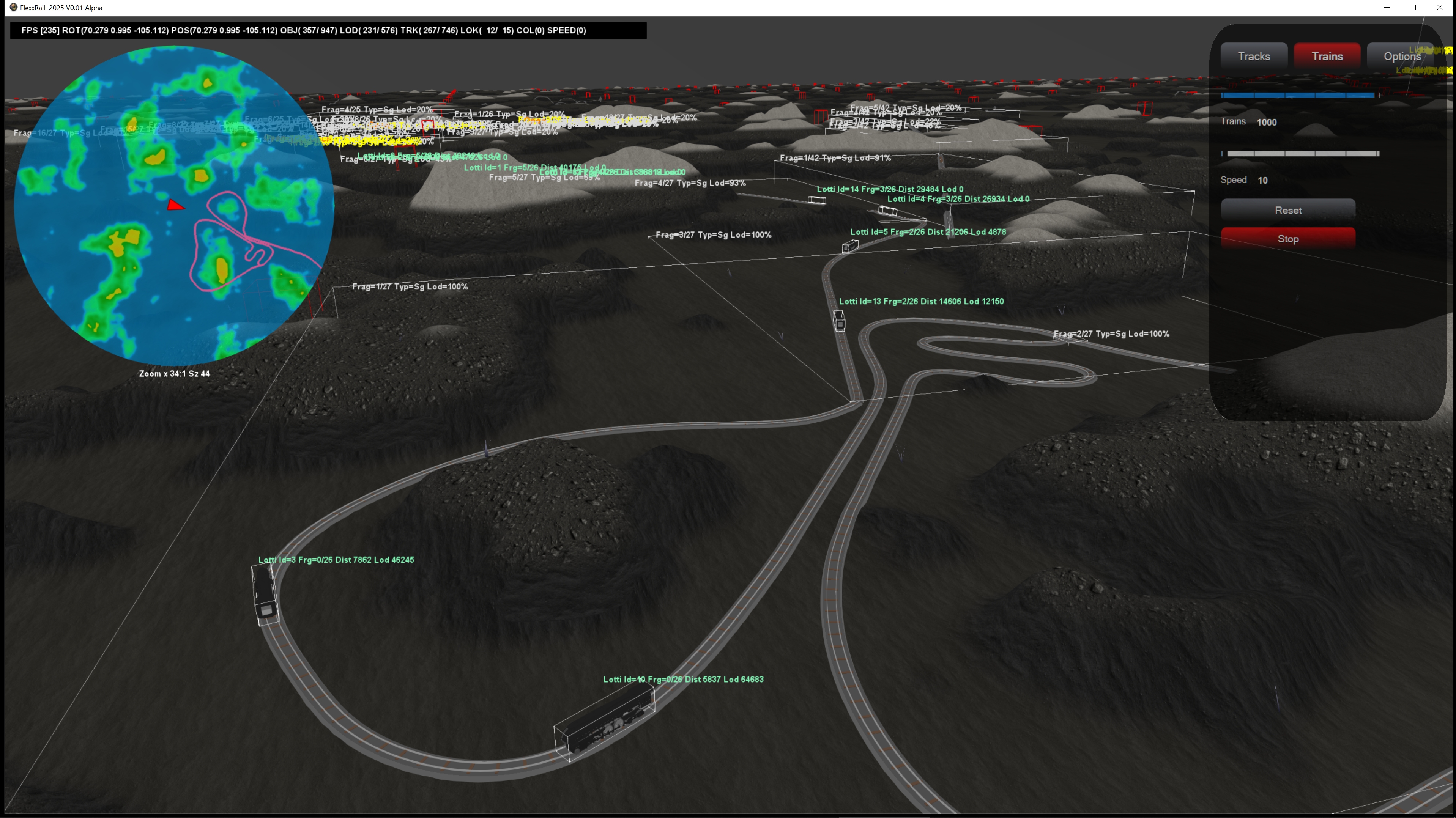
Task: Select the Lotti Id=14 train wireframe
Action: point(817,200)
